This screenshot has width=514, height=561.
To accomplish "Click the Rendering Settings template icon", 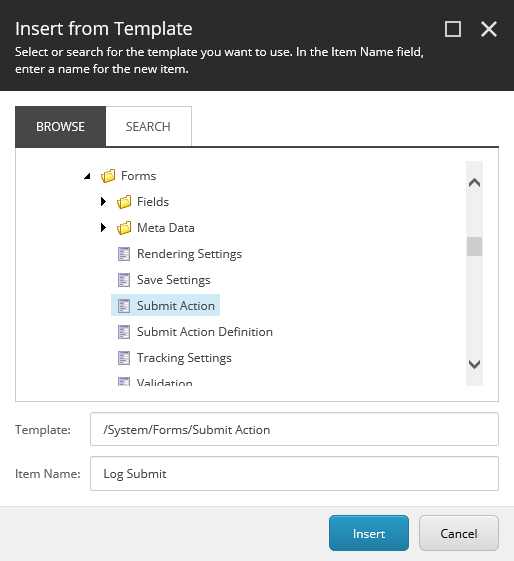I will [124, 254].
